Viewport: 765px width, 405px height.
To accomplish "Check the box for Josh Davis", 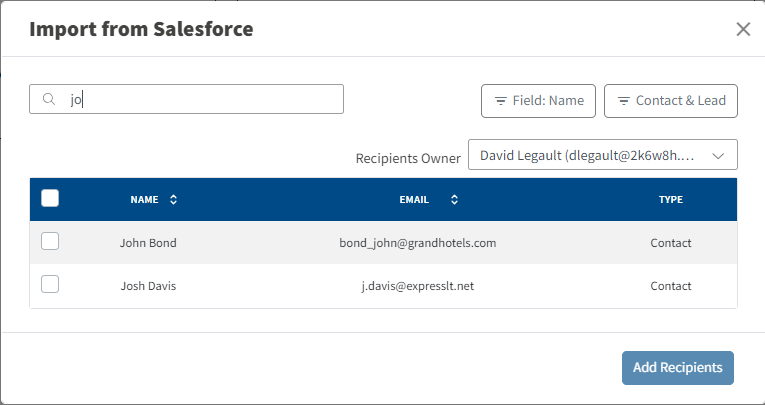I will click(50, 285).
